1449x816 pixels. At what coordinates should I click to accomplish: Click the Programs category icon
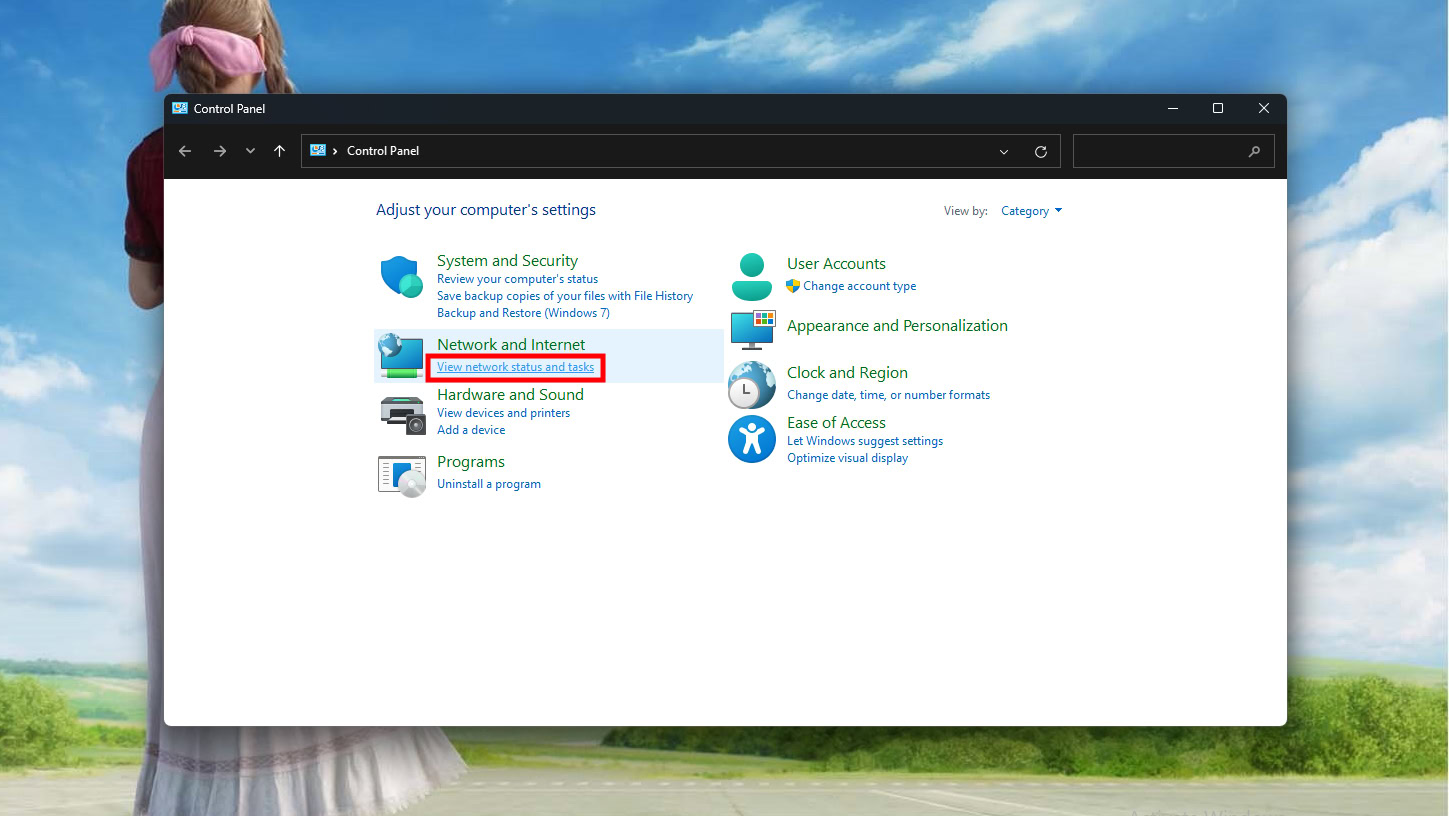tap(402, 474)
